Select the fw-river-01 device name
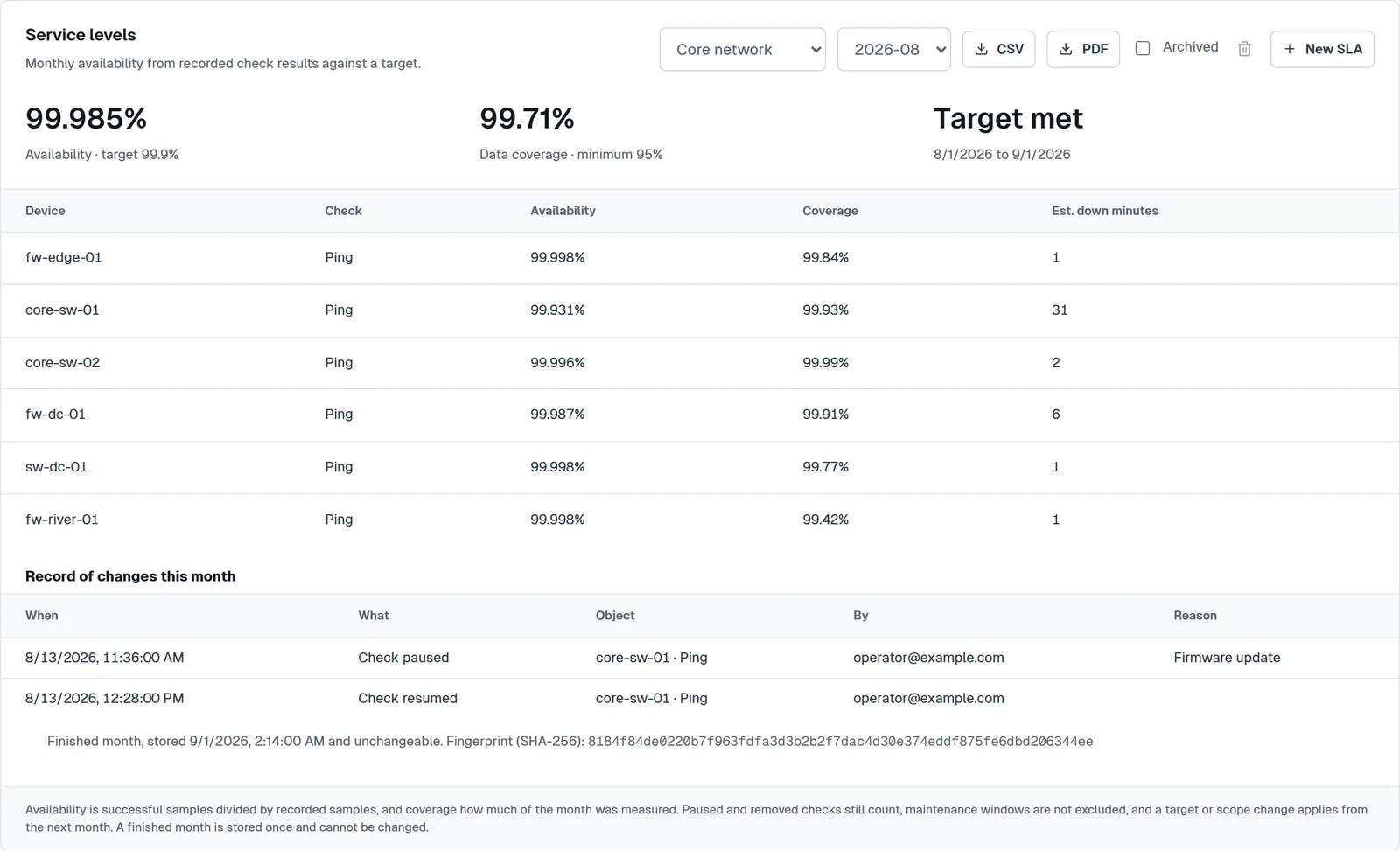Viewport: 1400px width, 851px height. [61, 519]
